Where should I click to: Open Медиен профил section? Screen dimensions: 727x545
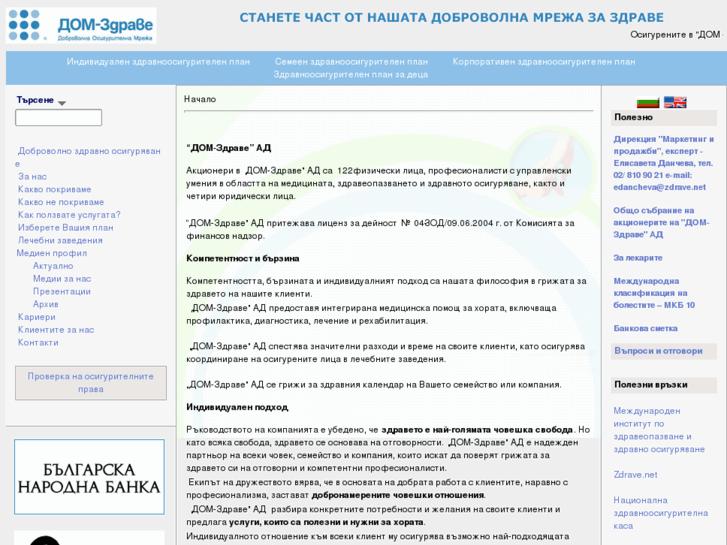tap(51, 253)
